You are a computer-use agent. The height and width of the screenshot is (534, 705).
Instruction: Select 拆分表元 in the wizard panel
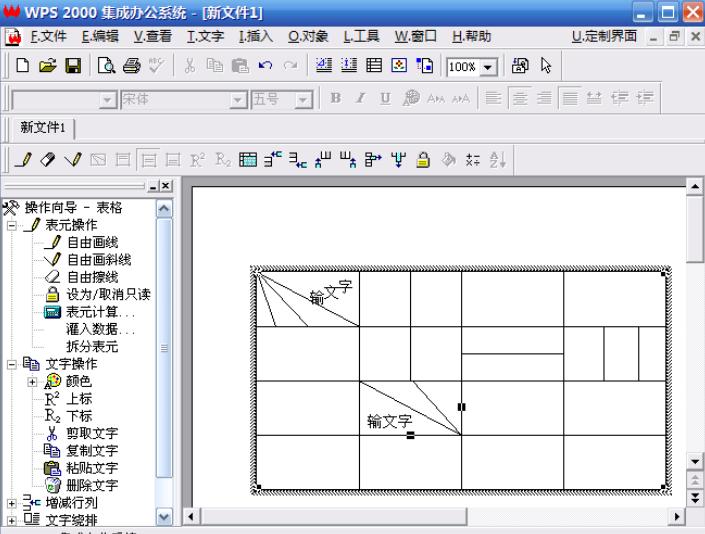tap(92, 347)
